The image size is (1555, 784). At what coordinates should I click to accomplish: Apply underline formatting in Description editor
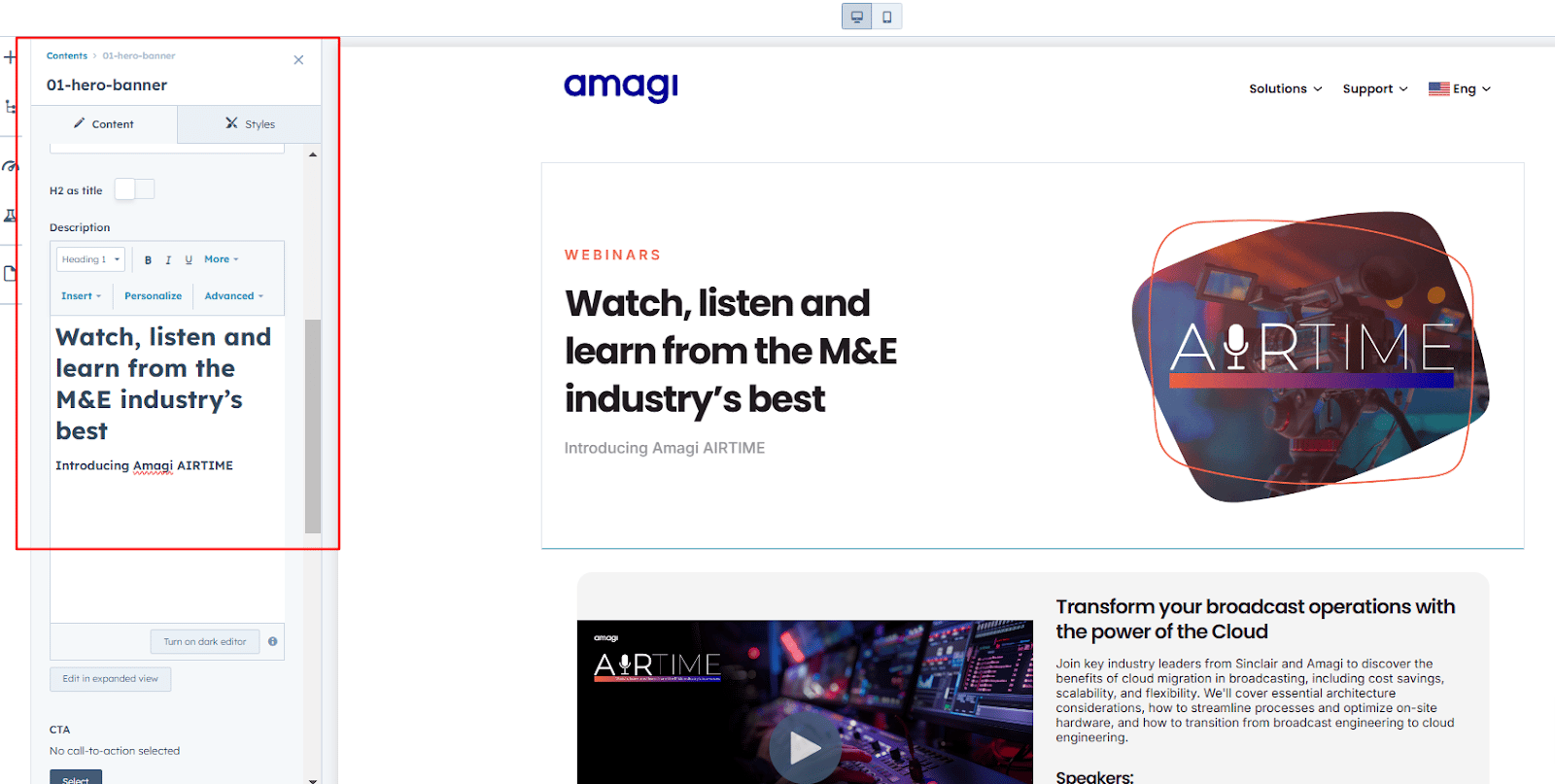[x=189, y=260]
